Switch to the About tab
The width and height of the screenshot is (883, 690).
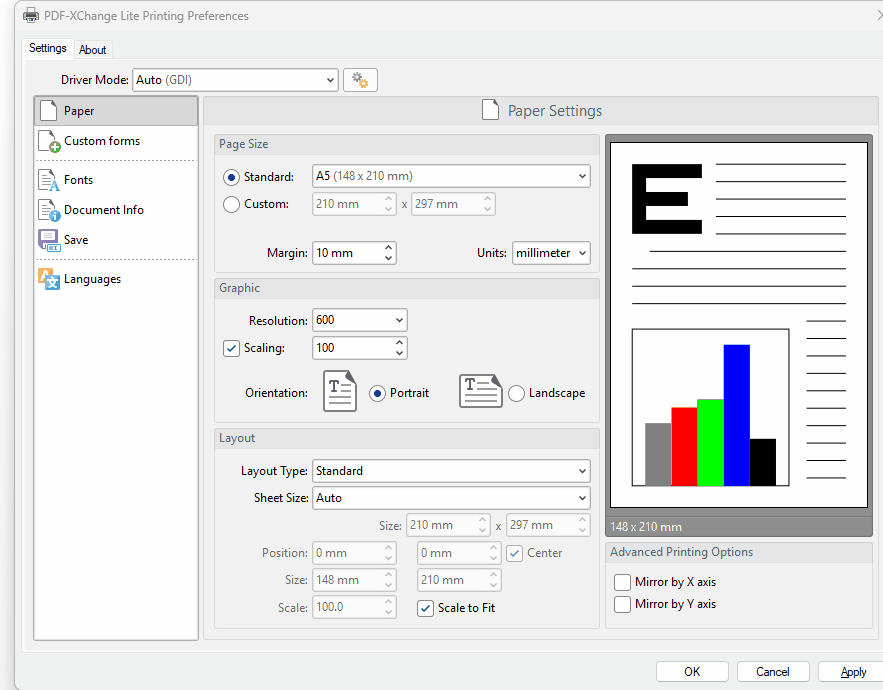pos(93,50)
